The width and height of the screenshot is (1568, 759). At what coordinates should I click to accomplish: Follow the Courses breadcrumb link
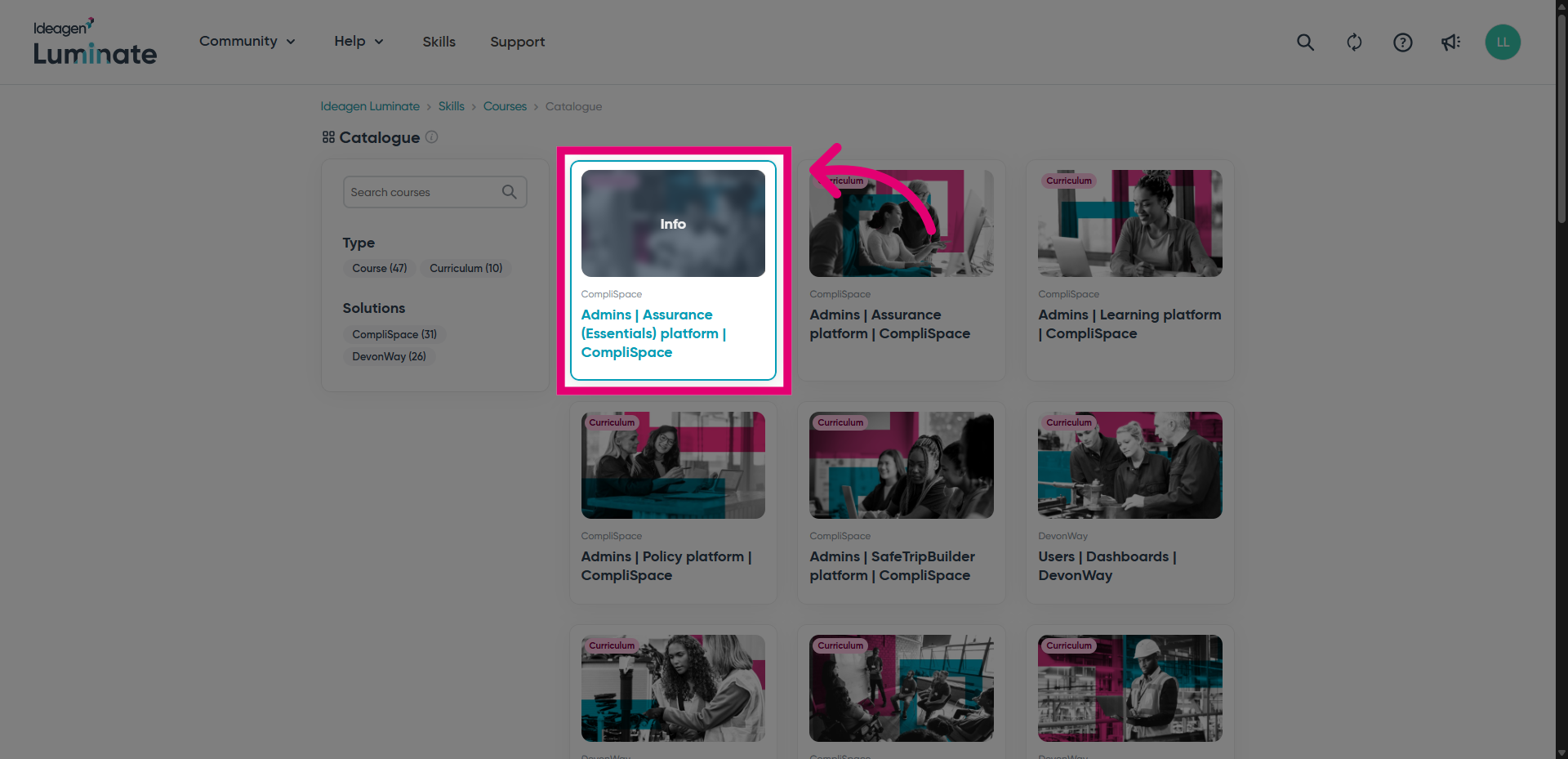[x=505, y=106]
